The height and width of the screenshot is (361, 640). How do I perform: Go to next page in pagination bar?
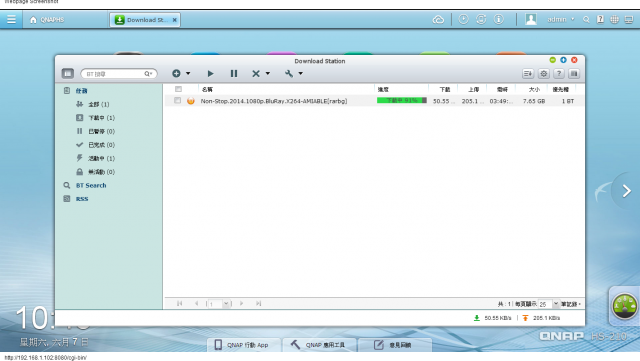242,303
